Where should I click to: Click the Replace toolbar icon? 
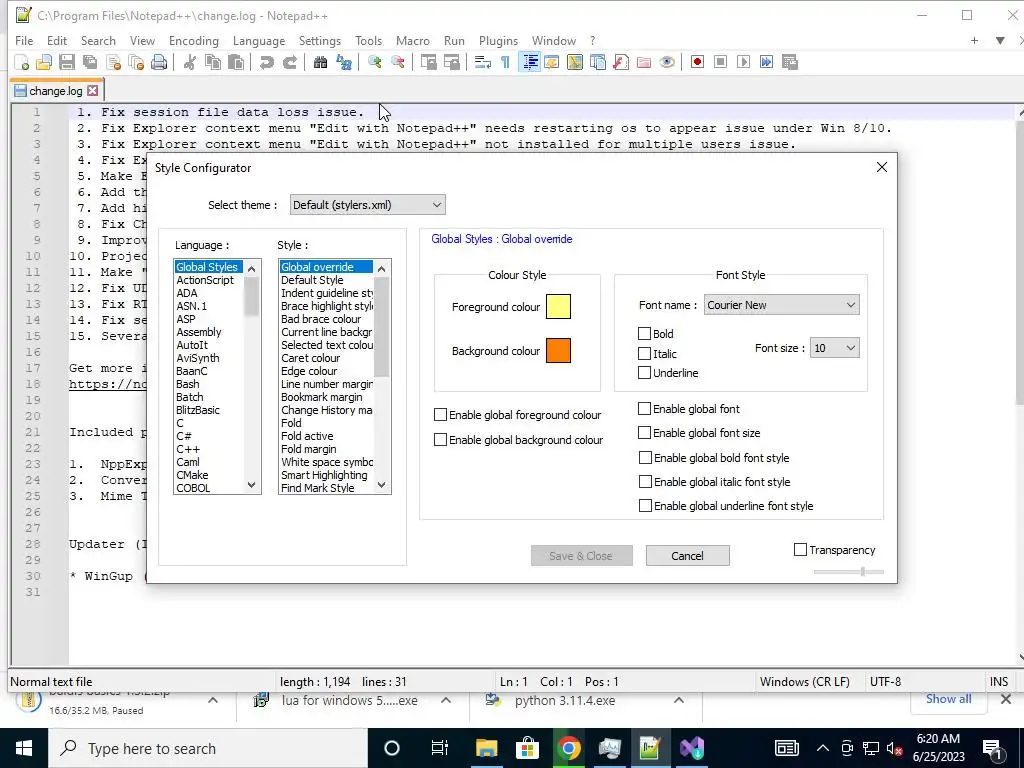pos(344,62)
